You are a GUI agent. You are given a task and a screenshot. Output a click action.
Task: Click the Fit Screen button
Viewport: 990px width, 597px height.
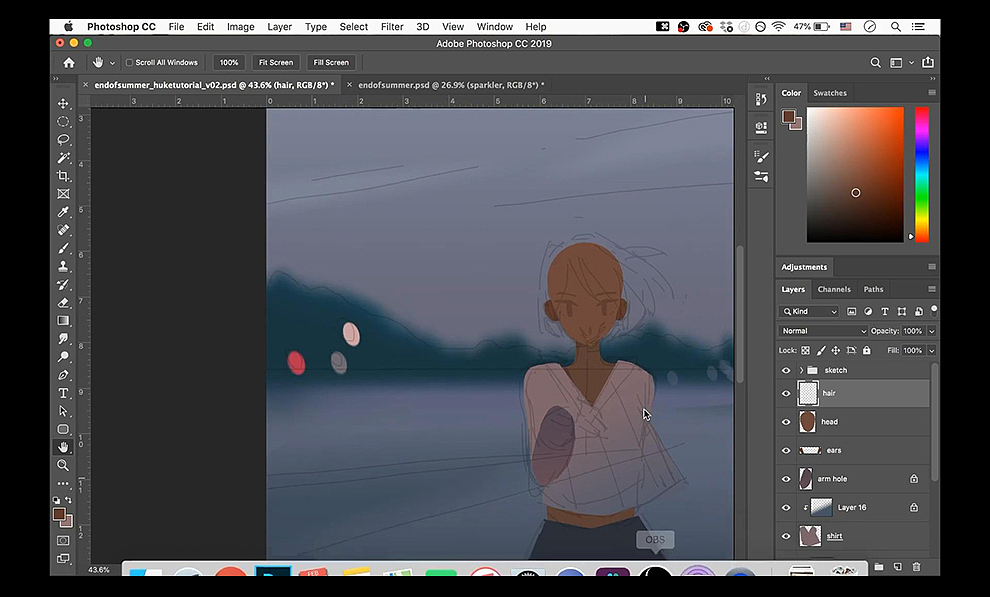tap(275, 62)
